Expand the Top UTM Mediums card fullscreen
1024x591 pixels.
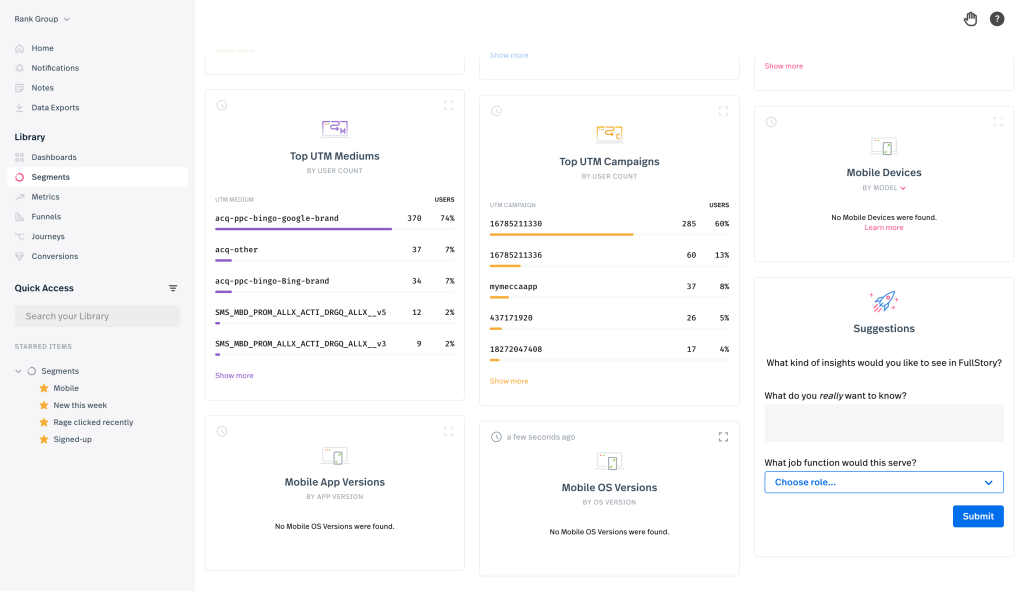448,105
